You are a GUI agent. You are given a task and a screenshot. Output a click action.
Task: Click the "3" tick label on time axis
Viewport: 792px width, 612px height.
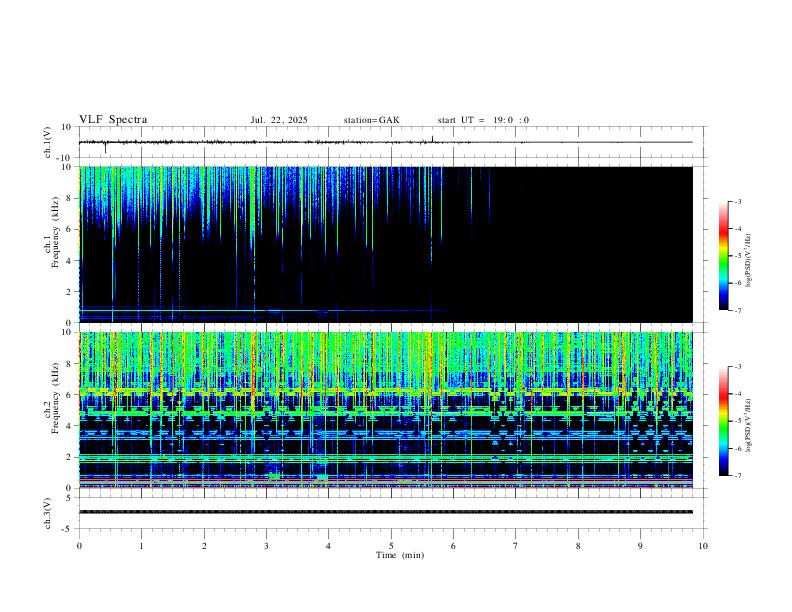(266, 546)
